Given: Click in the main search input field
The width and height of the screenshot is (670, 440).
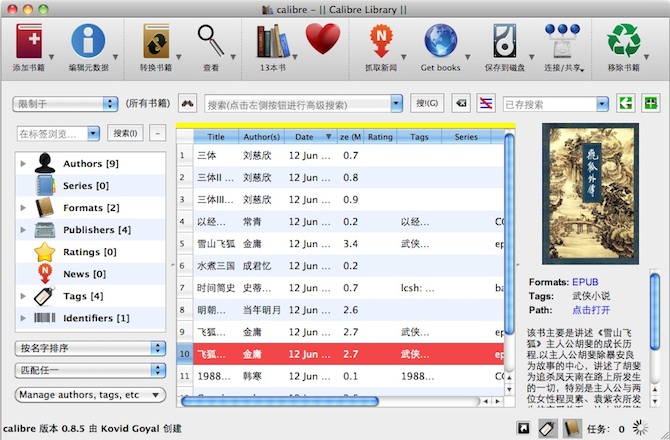Looking at the screenshot, I should click(x=298, y=104).
